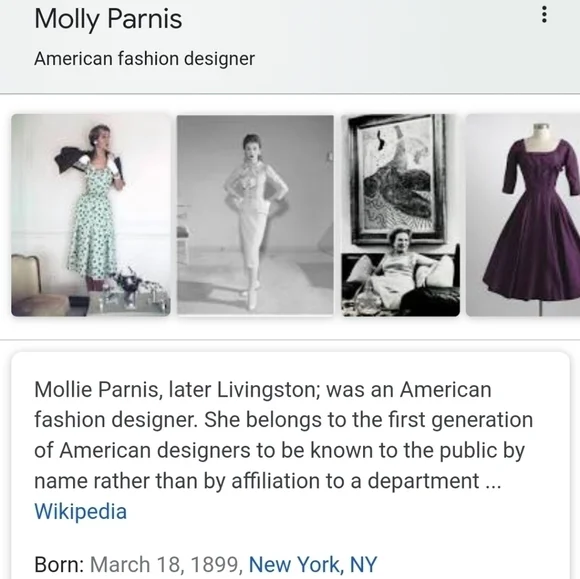Select the American fashion designer subtitle

pos(144,58)
